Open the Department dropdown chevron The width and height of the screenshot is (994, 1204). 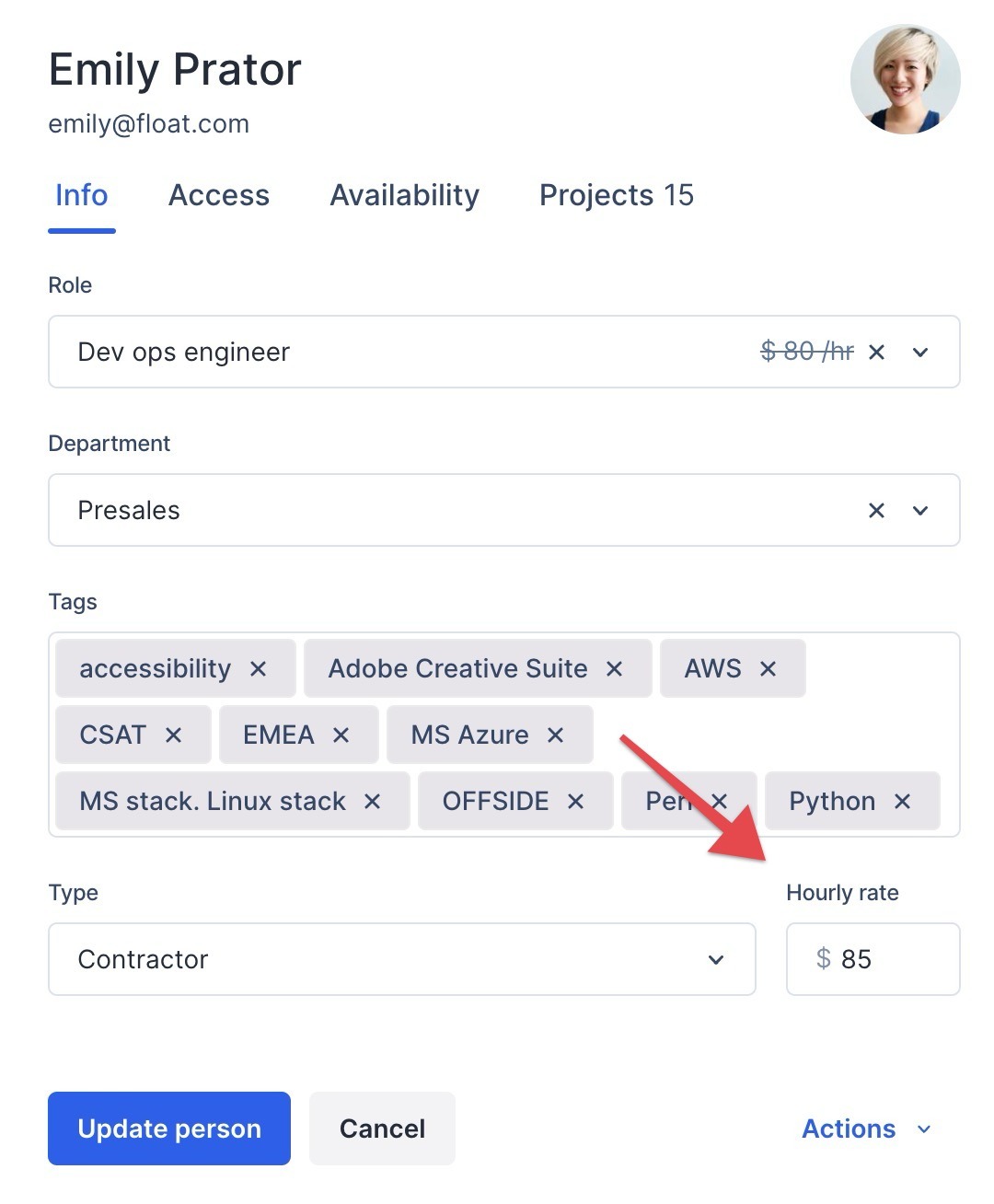pos(920,511)
